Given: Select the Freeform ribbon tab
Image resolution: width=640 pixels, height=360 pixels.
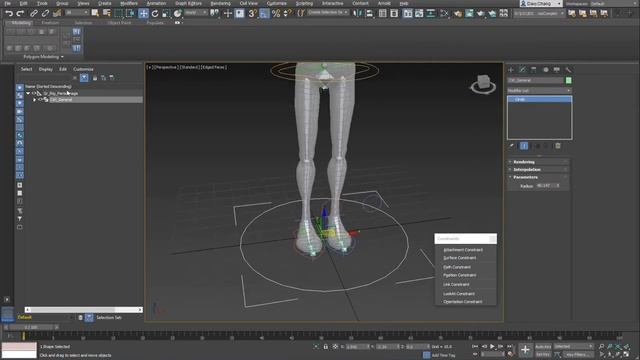Looking at the screenshot, I should pyautogui.click(x=50, y=23).
